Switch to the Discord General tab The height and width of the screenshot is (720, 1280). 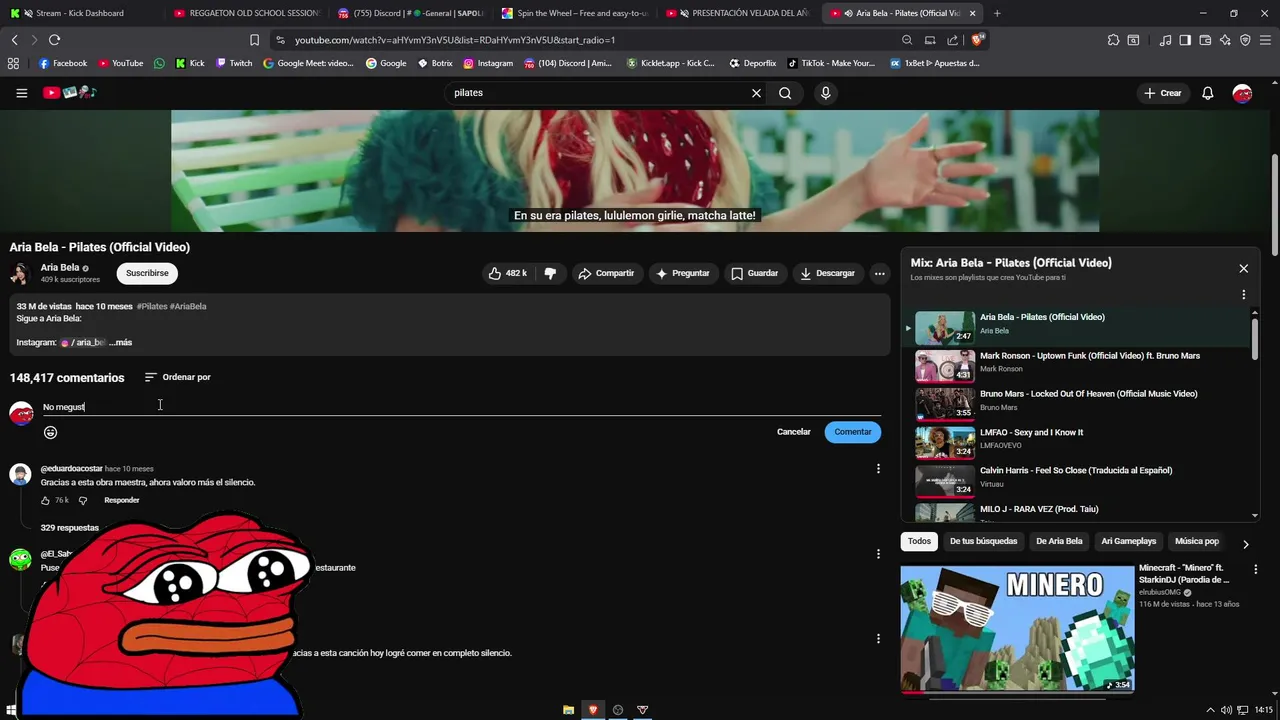pyautogui.click(x=410, y=13)
